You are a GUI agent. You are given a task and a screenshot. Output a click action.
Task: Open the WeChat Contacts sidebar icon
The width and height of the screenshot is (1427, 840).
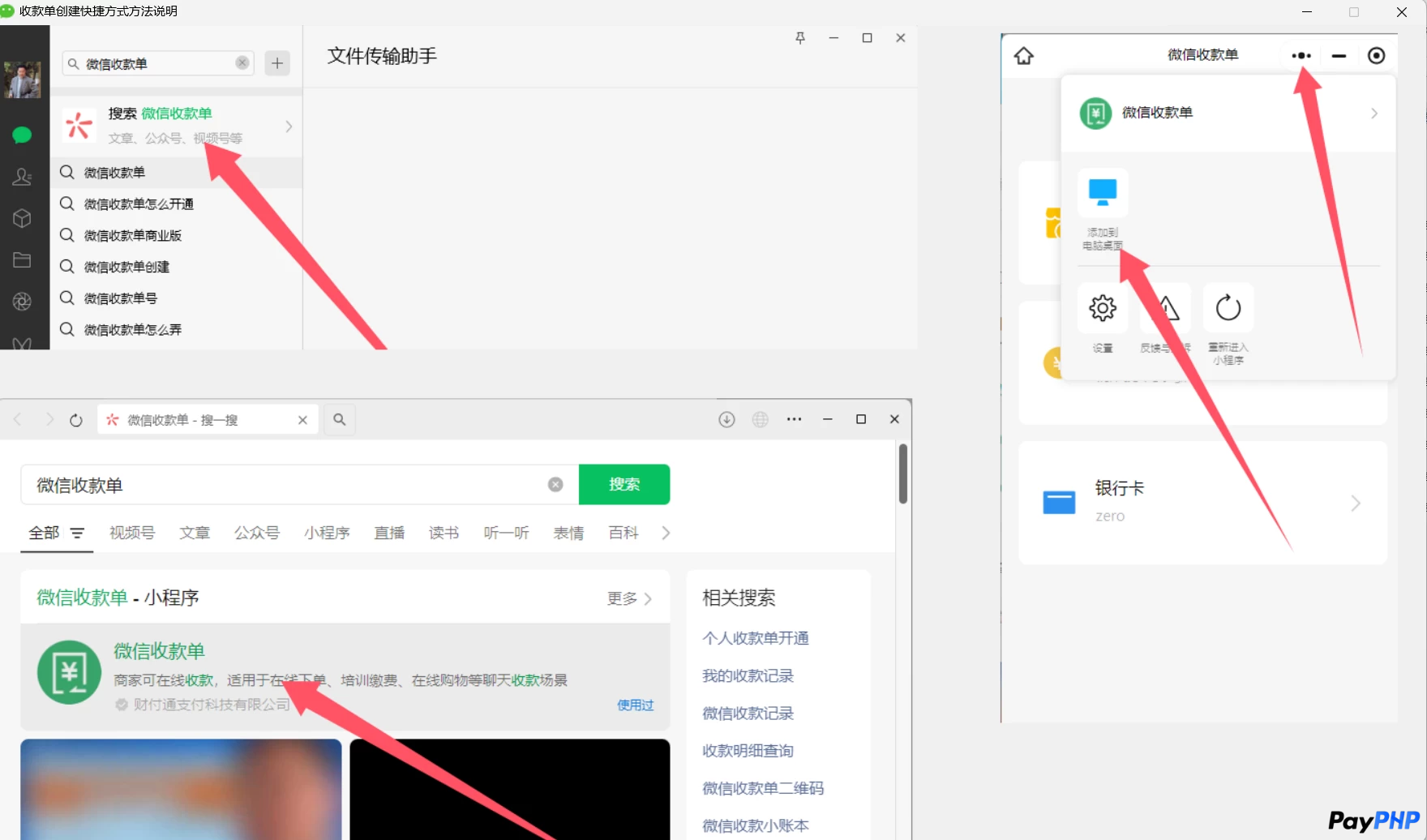[22, 177]
